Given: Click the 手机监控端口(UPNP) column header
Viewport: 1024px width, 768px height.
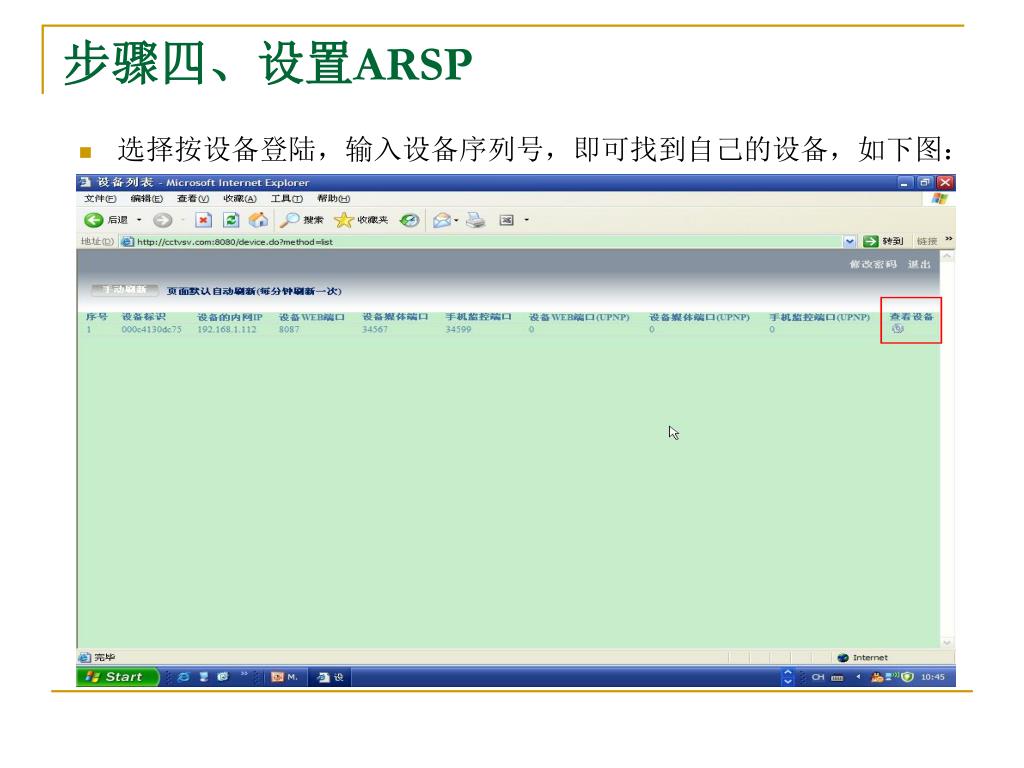Looking at the screenshot, I should [x=820, y=317].
